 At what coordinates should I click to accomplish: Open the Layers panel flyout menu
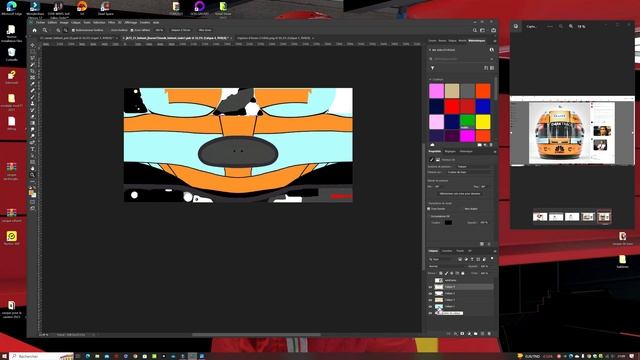click(x=495, y=251)
